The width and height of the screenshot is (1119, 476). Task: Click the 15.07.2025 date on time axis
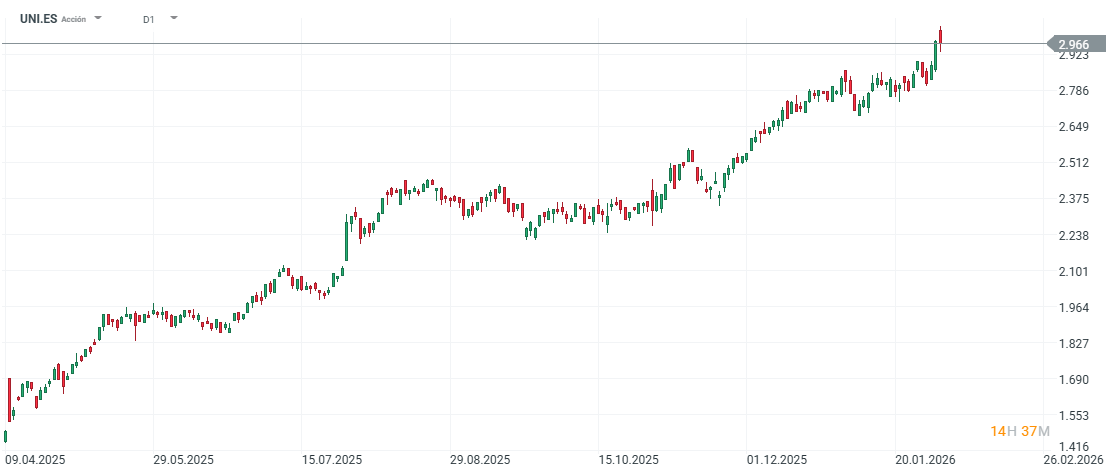coord(333,460)
